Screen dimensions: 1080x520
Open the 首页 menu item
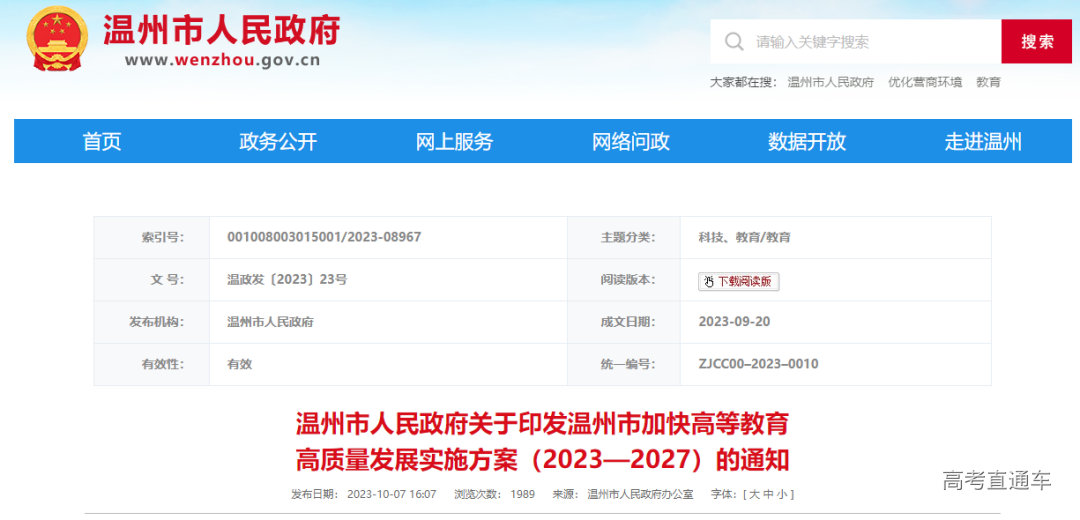pyautogui.click(x=102, y=141)
